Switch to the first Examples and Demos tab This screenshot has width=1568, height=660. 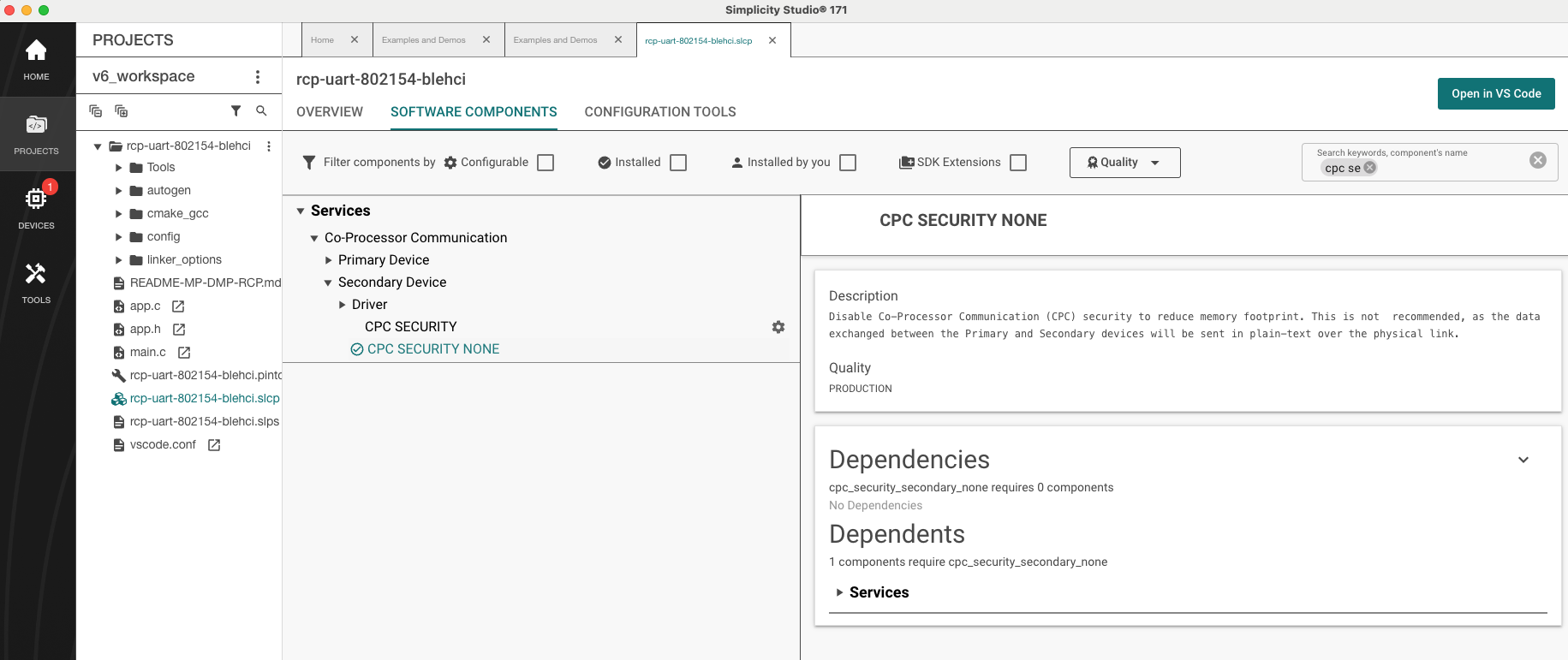point(424,40)
